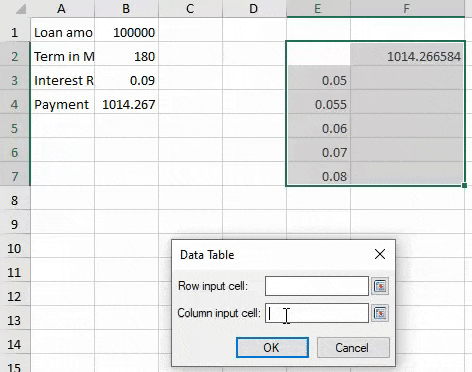Select the loan amount cell 100000
This screenshot has width=472, height=372.
pos(127,32)
